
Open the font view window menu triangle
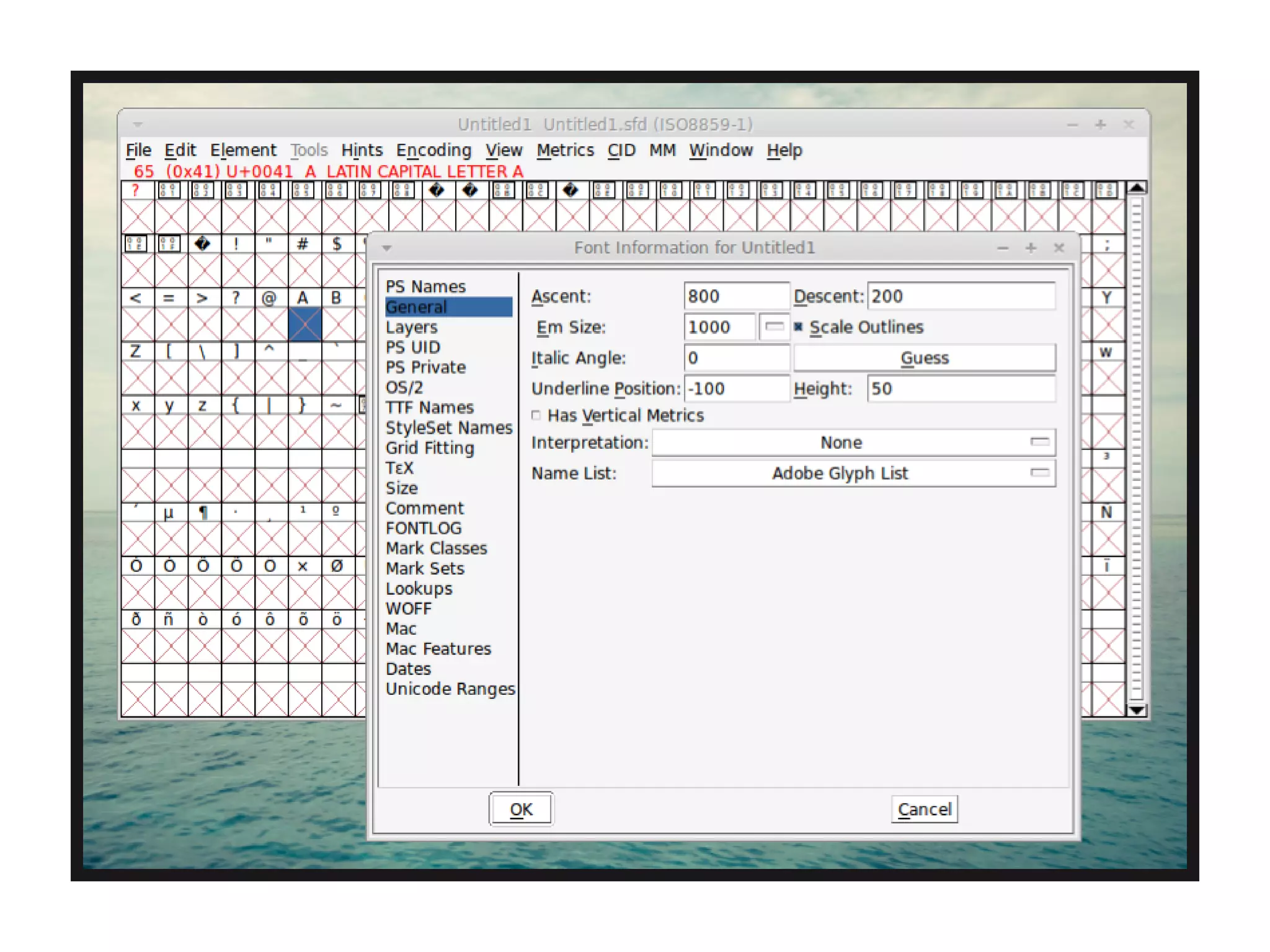tap(138, 125)
